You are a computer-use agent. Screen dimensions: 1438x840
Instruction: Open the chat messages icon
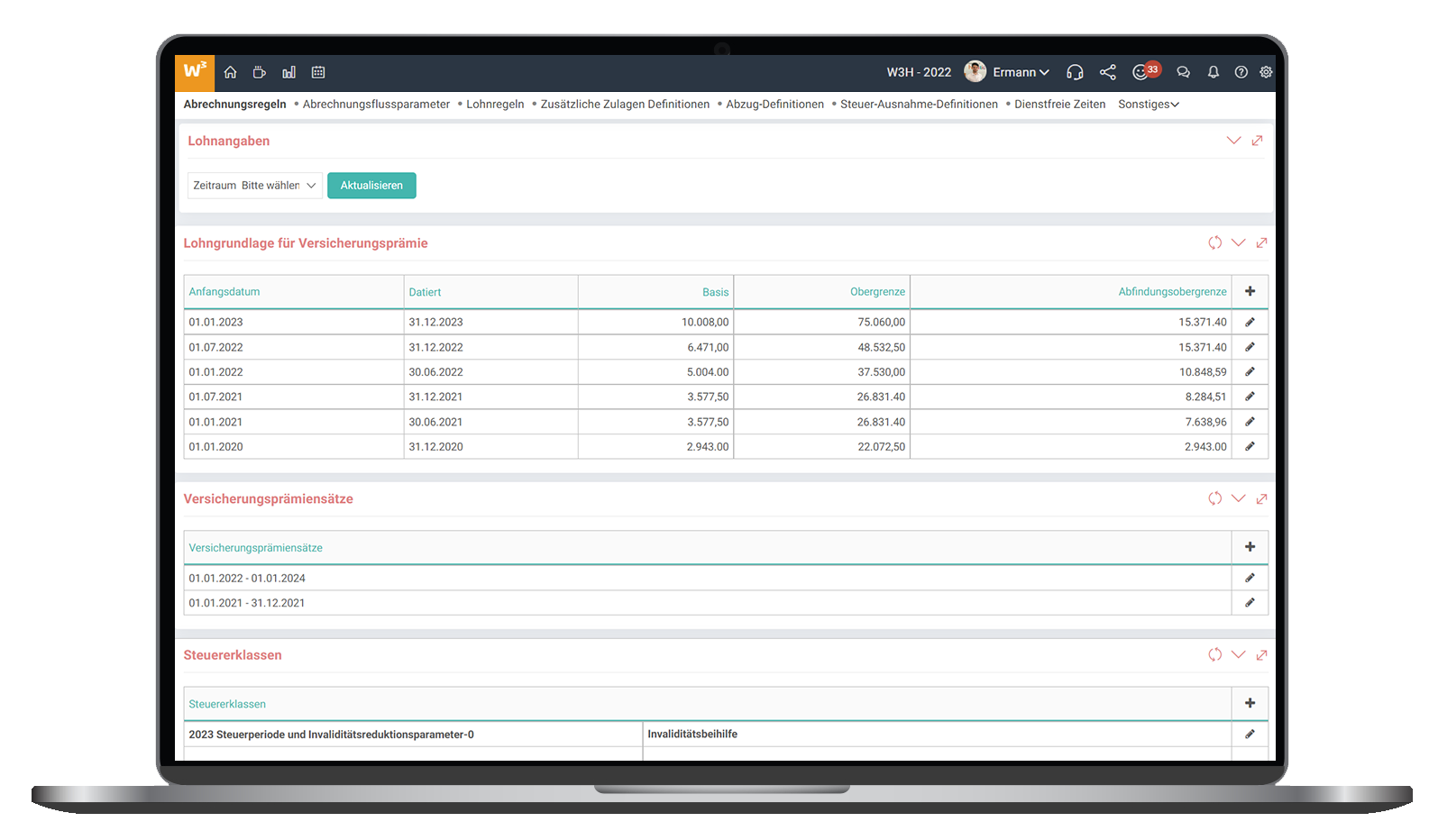[1184, 72]
